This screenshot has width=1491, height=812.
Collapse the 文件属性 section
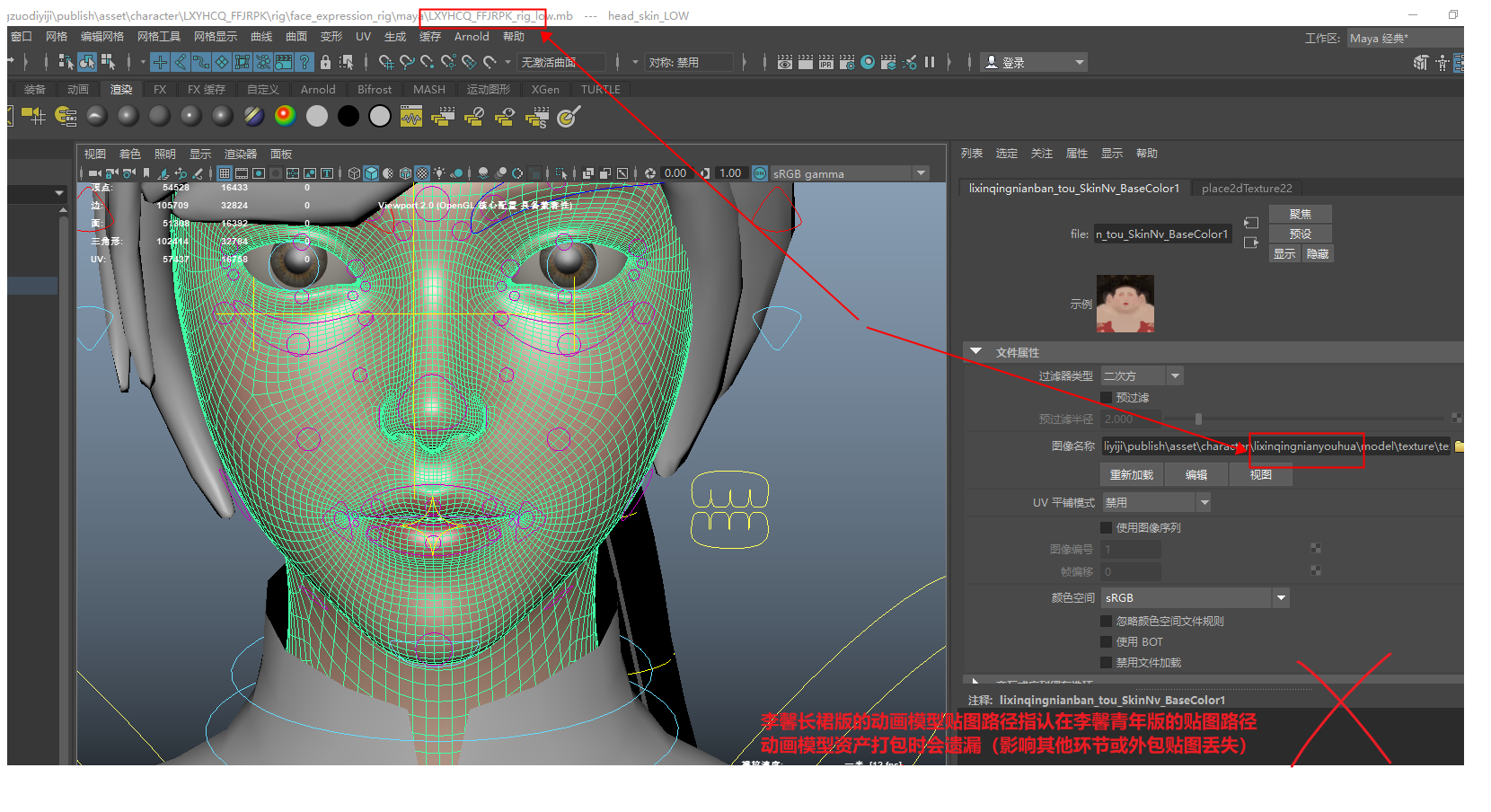tap(976, 352)
